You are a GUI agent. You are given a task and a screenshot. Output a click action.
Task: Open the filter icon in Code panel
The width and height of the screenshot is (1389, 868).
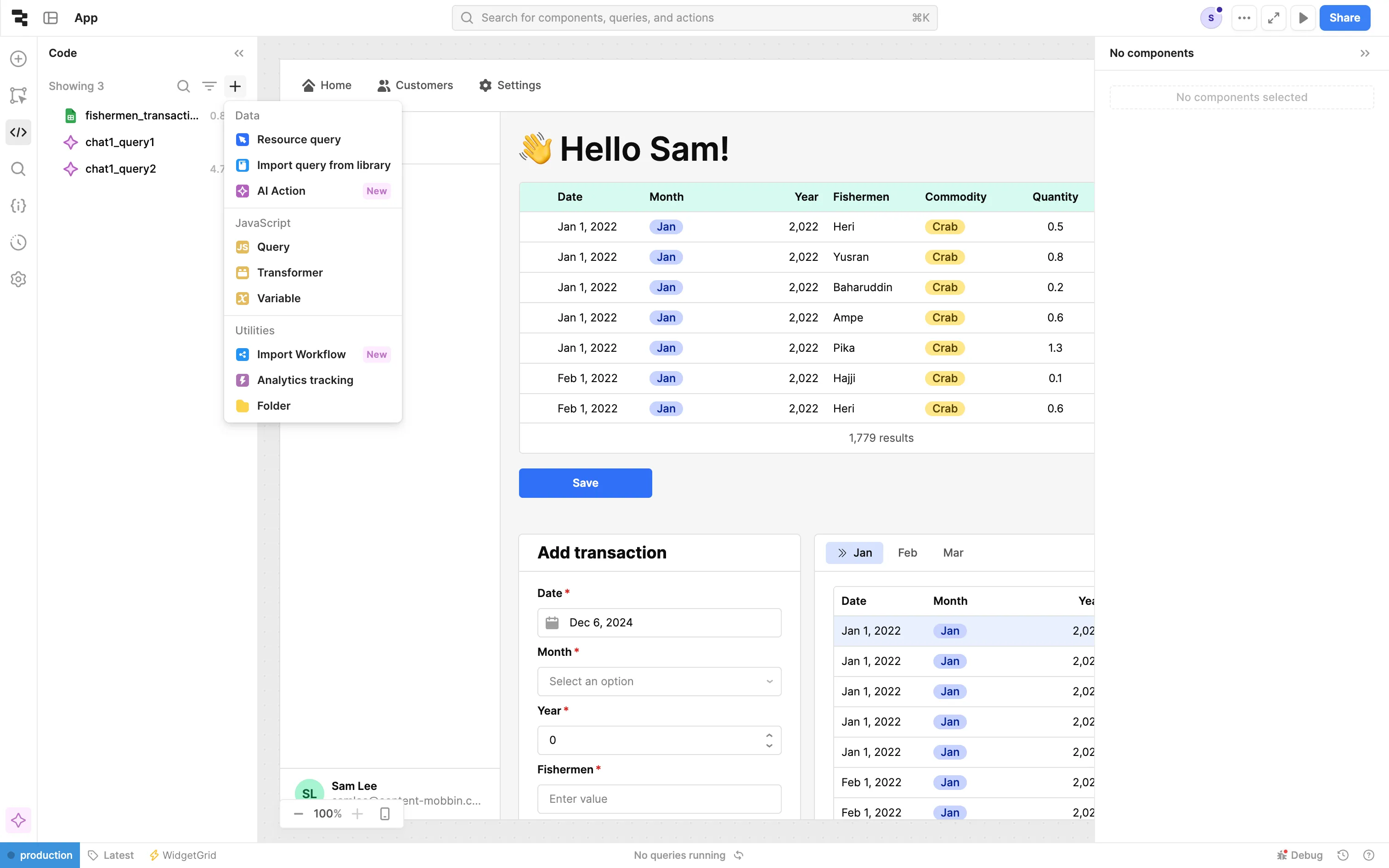(209, 86)
